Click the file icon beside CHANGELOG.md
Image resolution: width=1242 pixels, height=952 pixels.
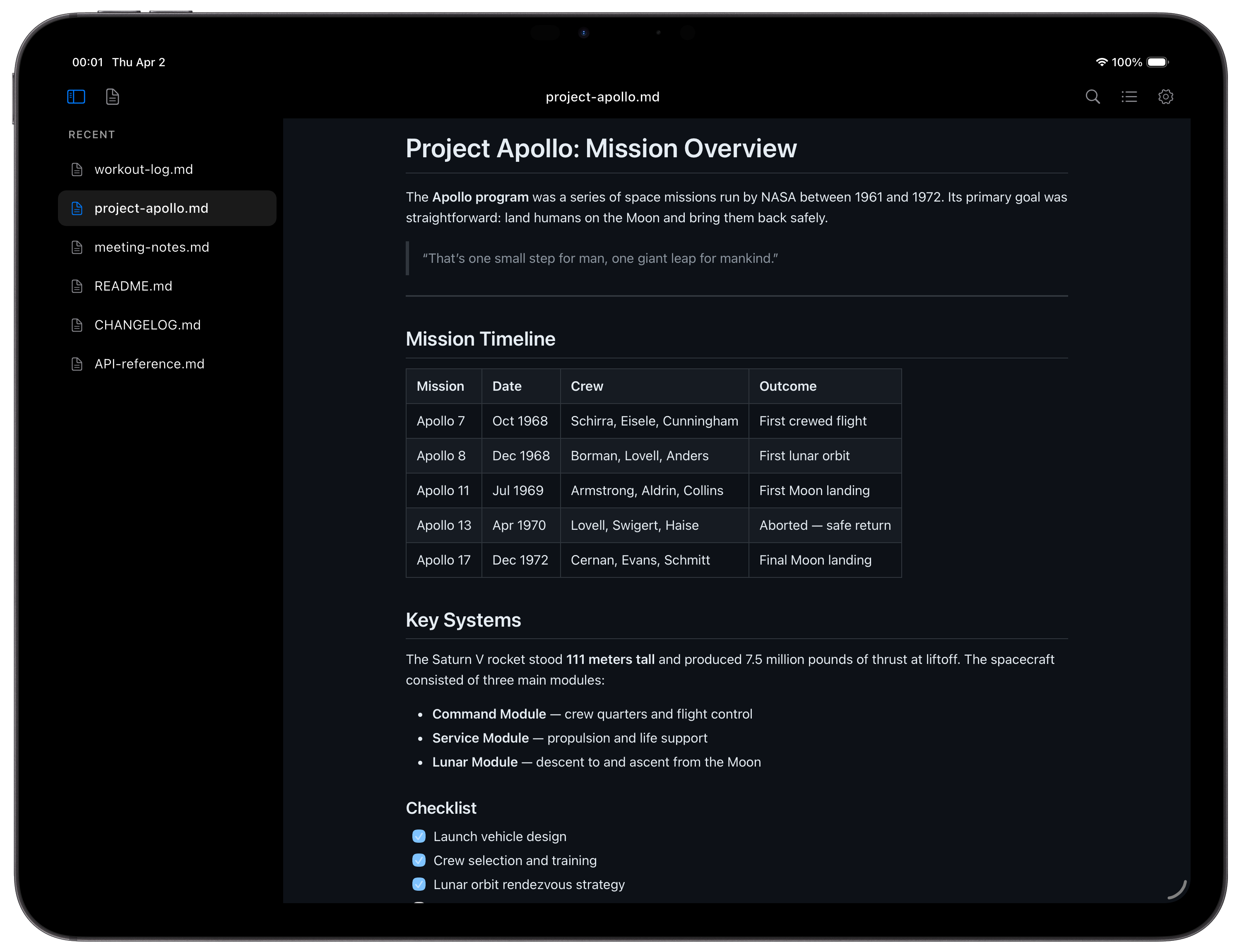tap(77, 325)
